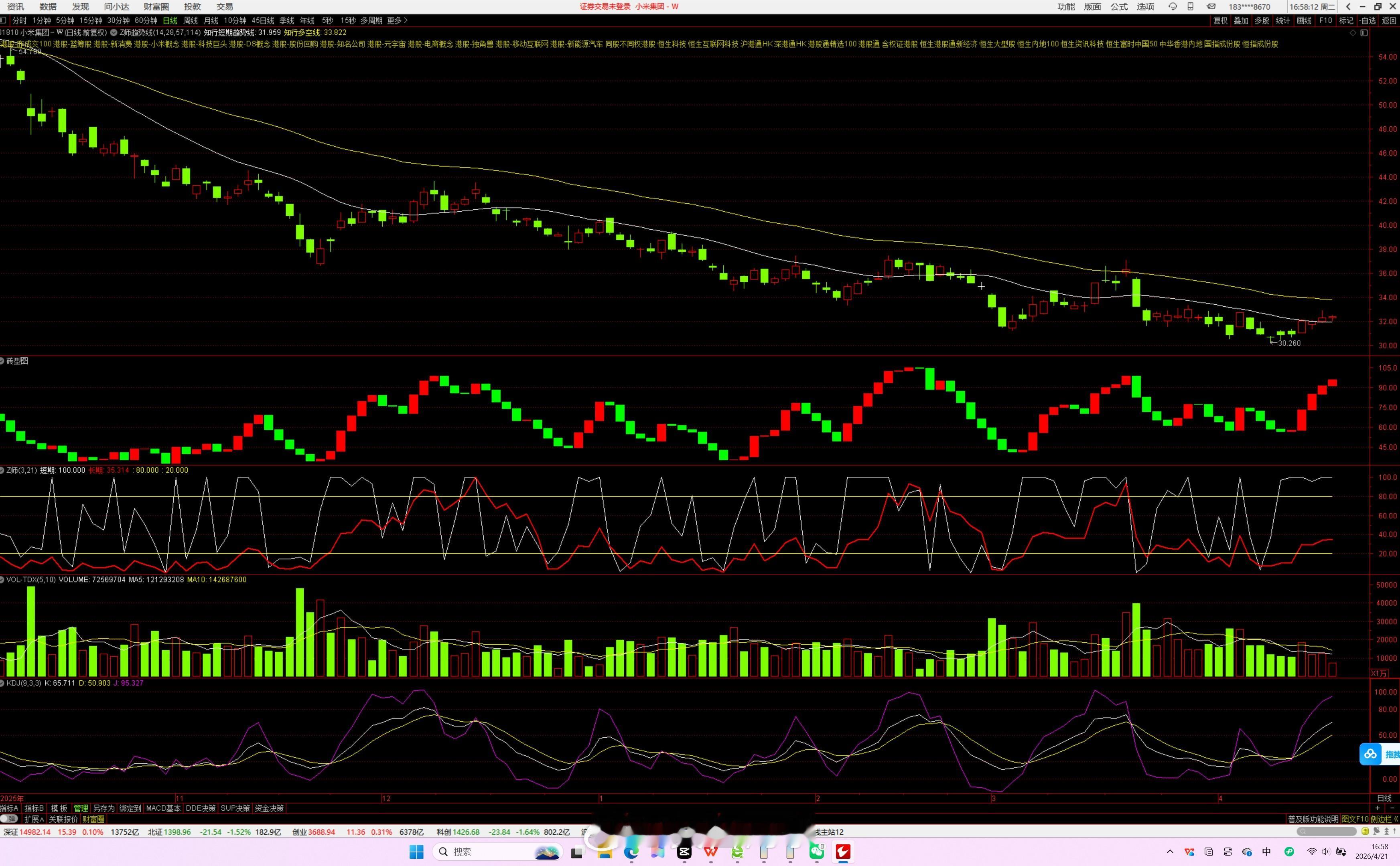Click the diamond icon above price axis

click(x=1353, y=33)
